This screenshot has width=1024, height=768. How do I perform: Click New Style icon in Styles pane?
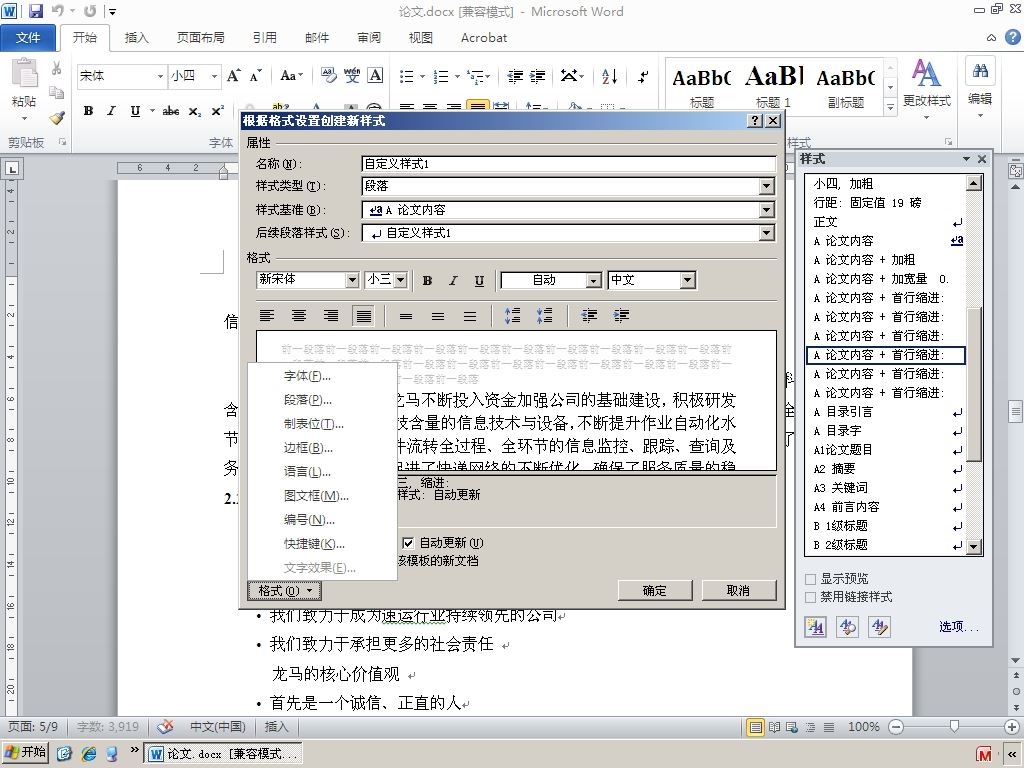815,627
